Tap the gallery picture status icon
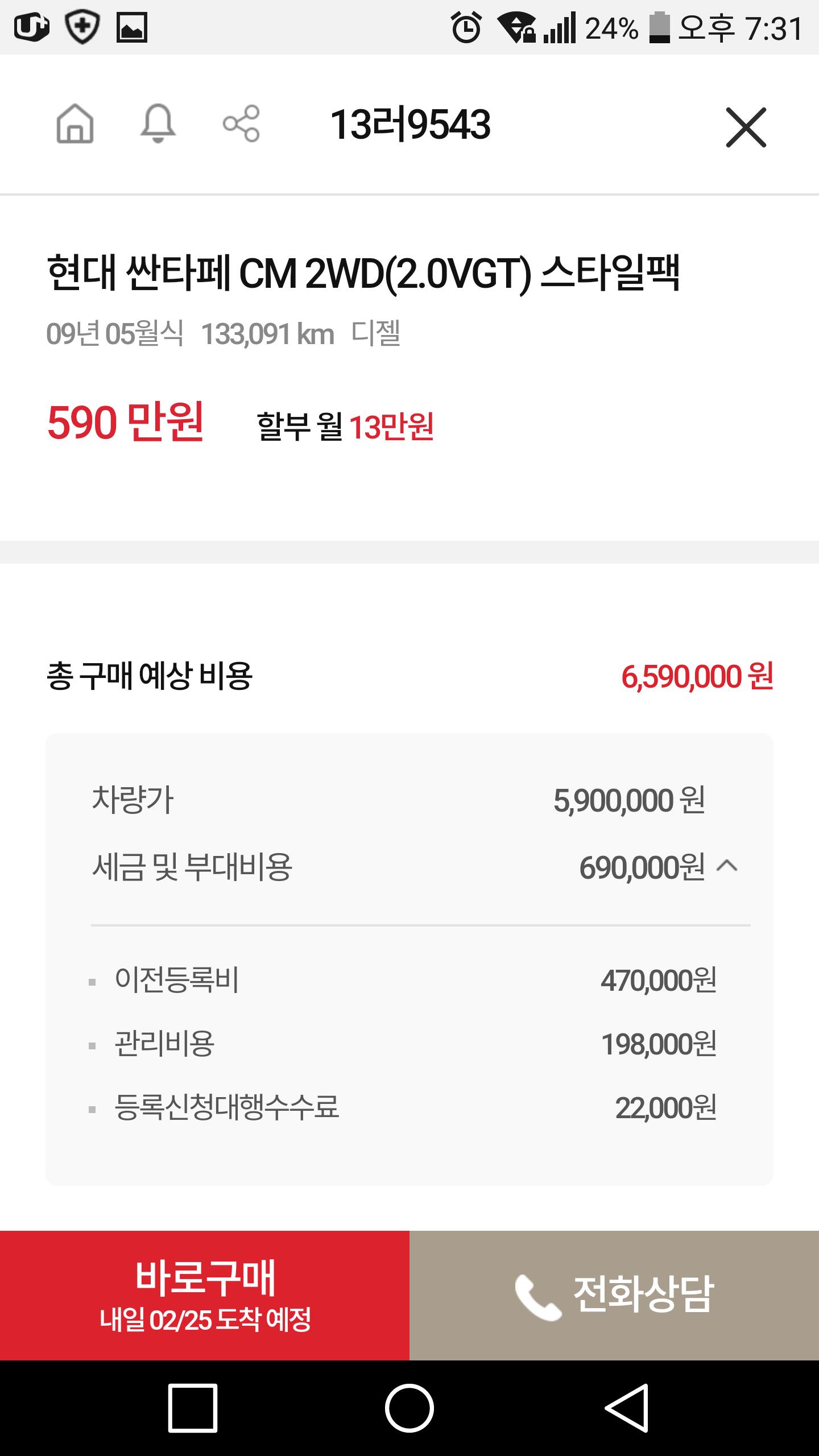Image resolution: width=819 pixels, height=1456 pixels. pyautogui.click(x=132, y=27)
